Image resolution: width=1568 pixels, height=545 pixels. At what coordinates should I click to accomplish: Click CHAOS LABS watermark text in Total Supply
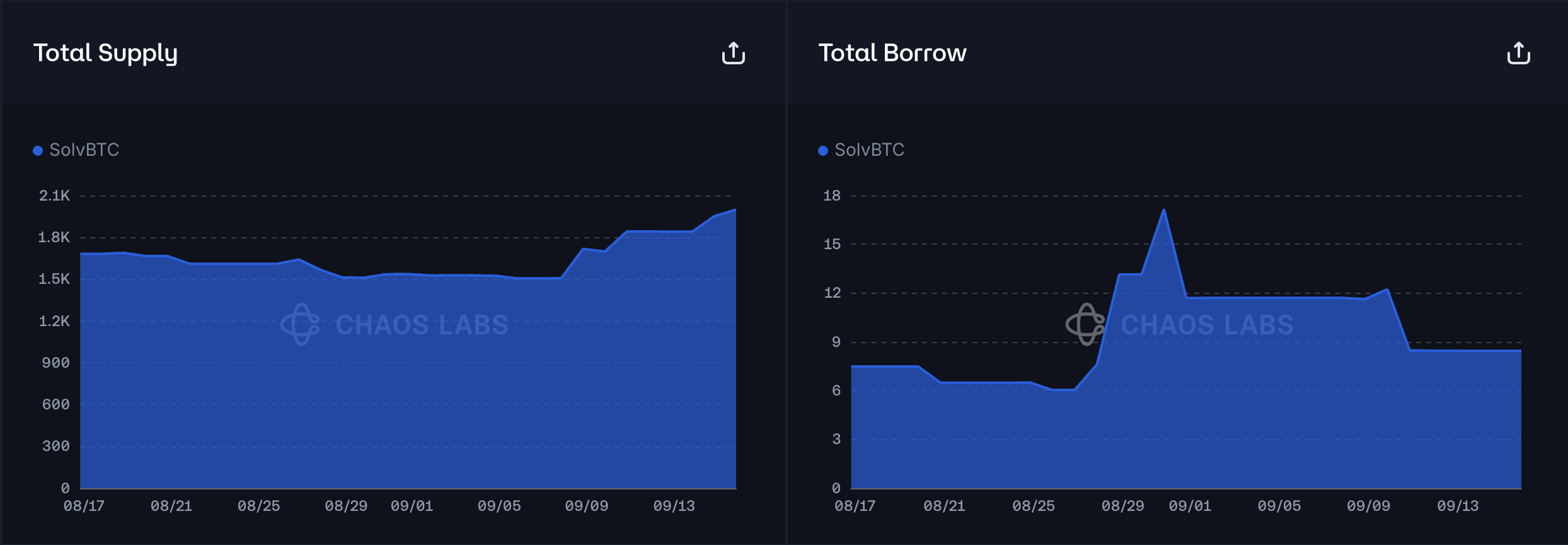pos(422,325)
